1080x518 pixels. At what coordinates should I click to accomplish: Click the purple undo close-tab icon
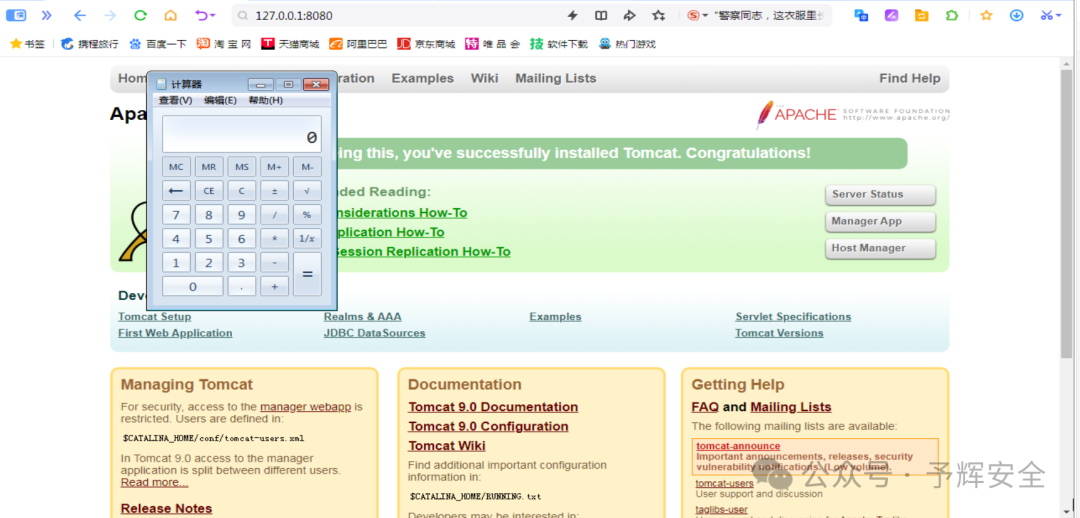(x=205, y=15)
